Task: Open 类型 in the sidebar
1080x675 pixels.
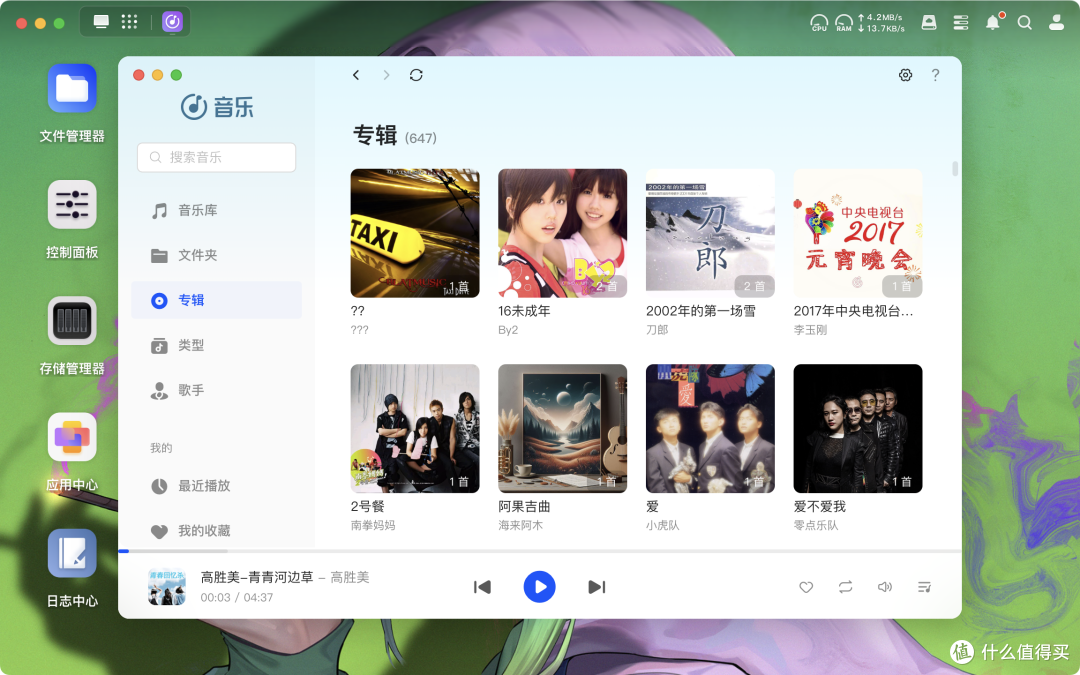Action: tap(216, 345)
